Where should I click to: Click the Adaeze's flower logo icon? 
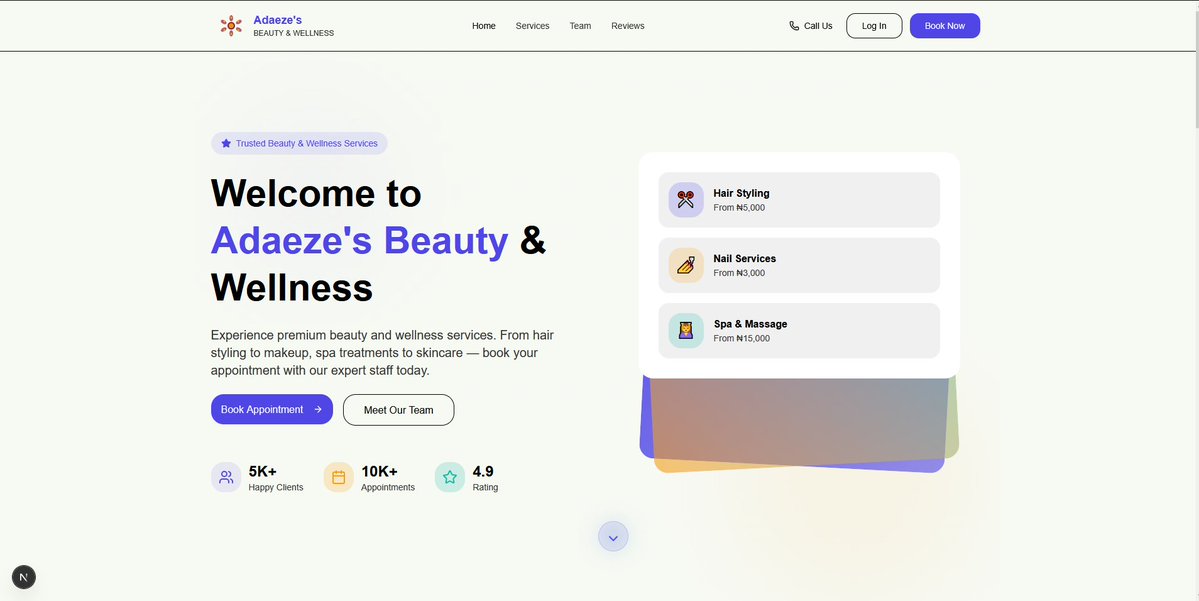[231, 25]
